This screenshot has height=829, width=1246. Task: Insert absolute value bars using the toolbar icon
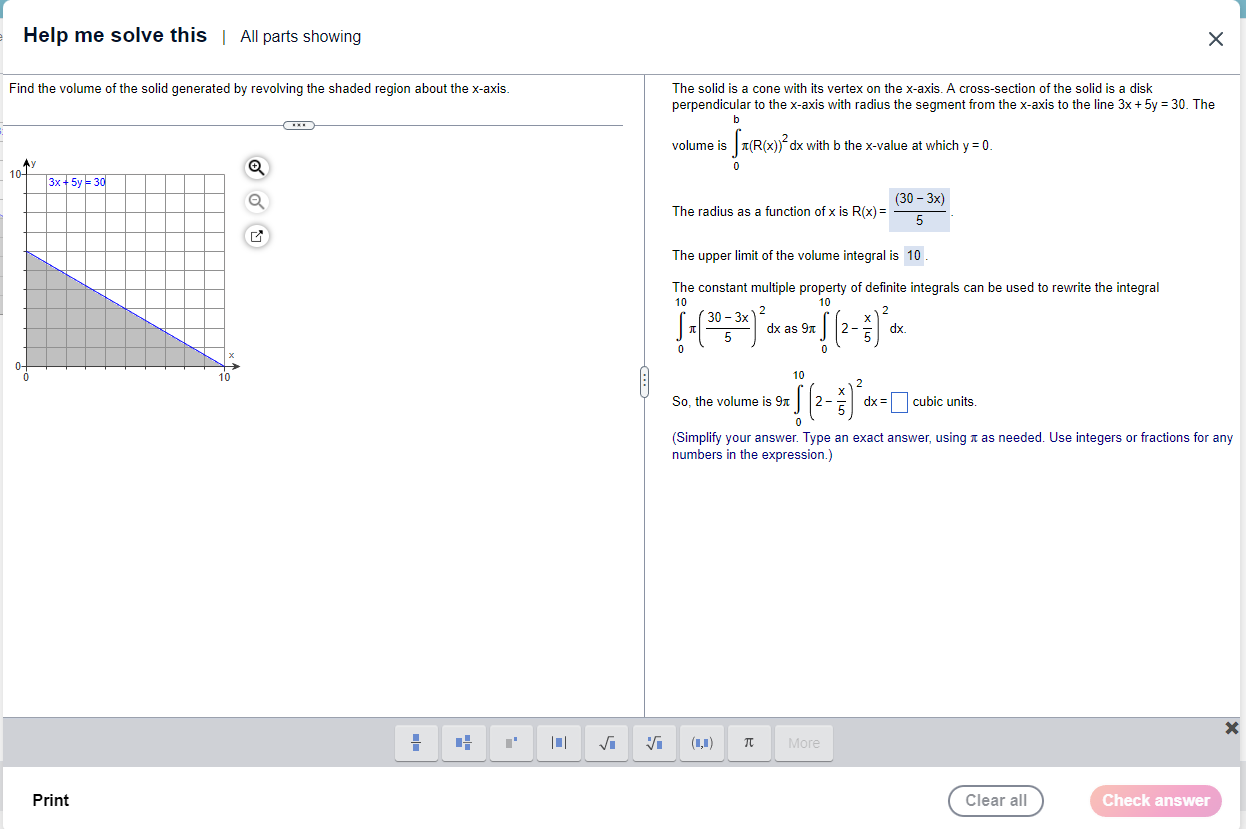pyautogui.click(x=559, y=743)
